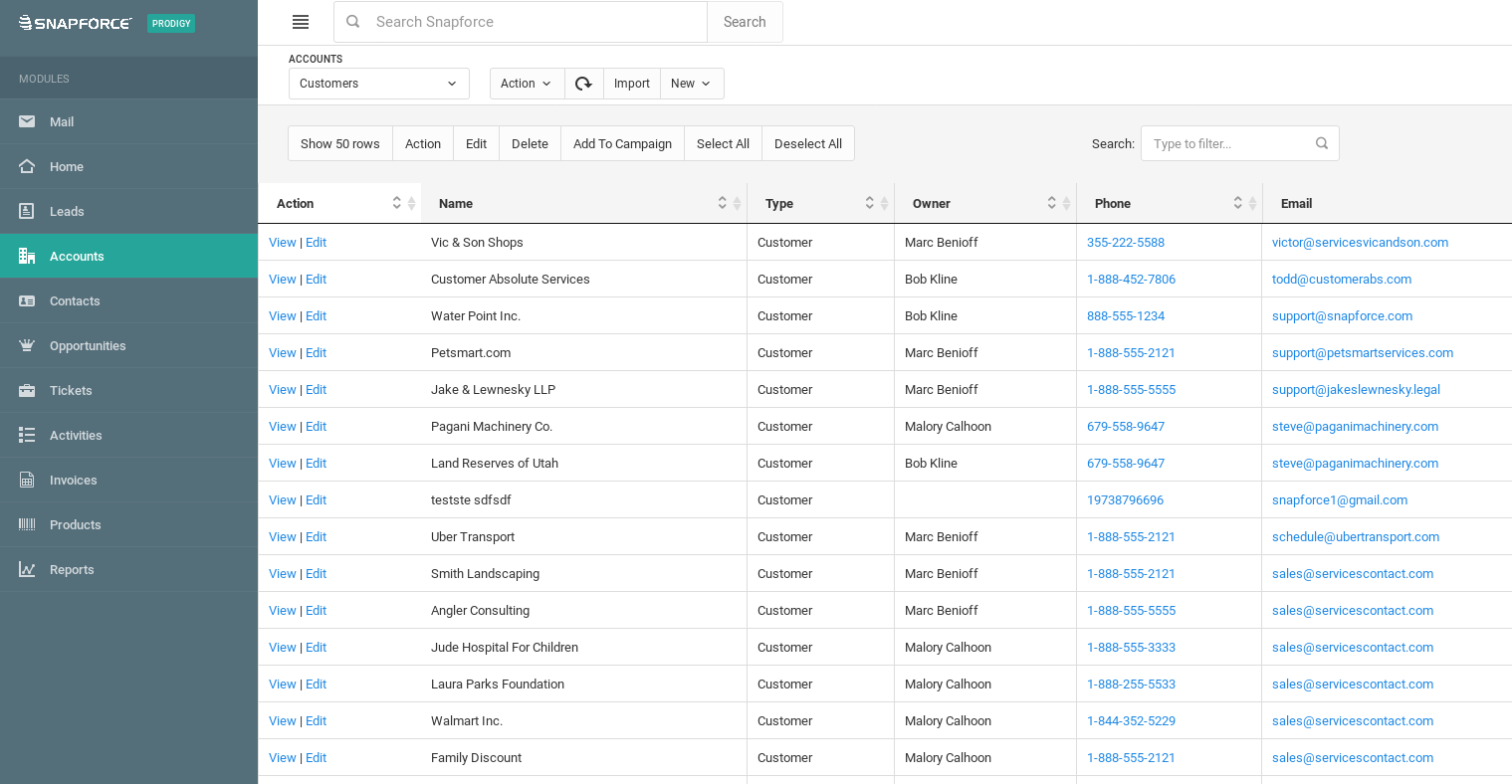
Task: Click the Type to filter input field
Action: [x=1240, y=143]
